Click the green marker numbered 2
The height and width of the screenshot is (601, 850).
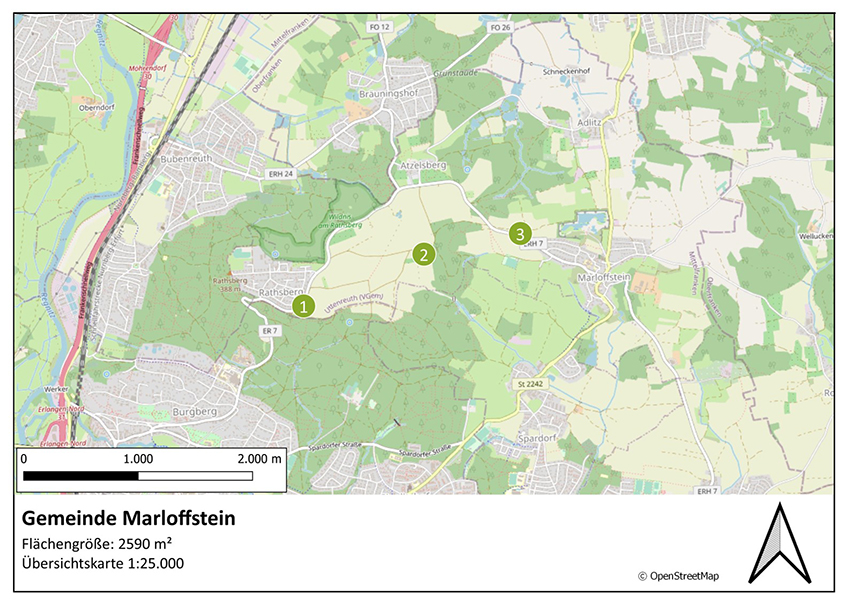pyautogui.click(x=423, y=255)
